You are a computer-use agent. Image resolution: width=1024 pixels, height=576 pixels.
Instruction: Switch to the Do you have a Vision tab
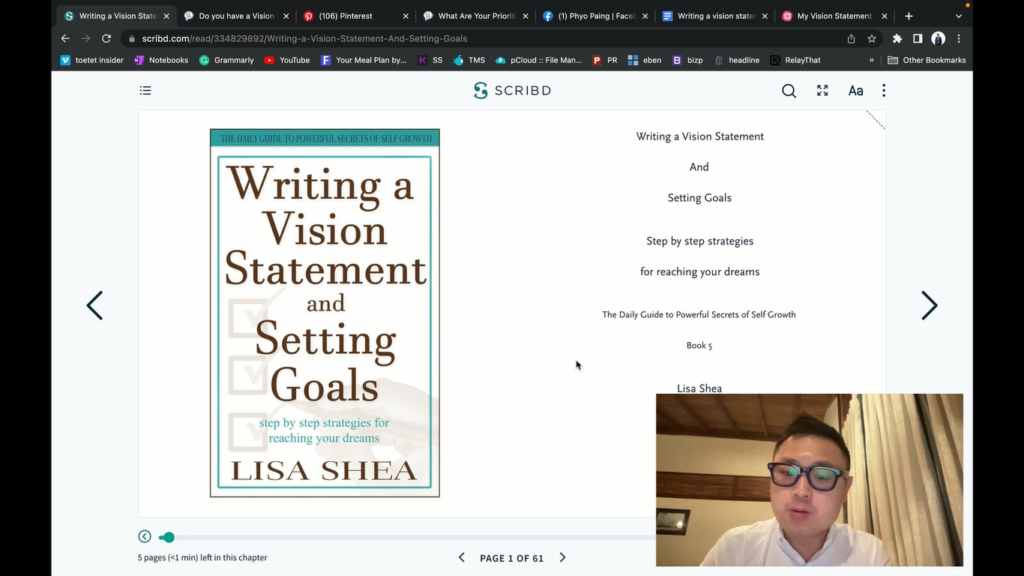coord(235,16)
